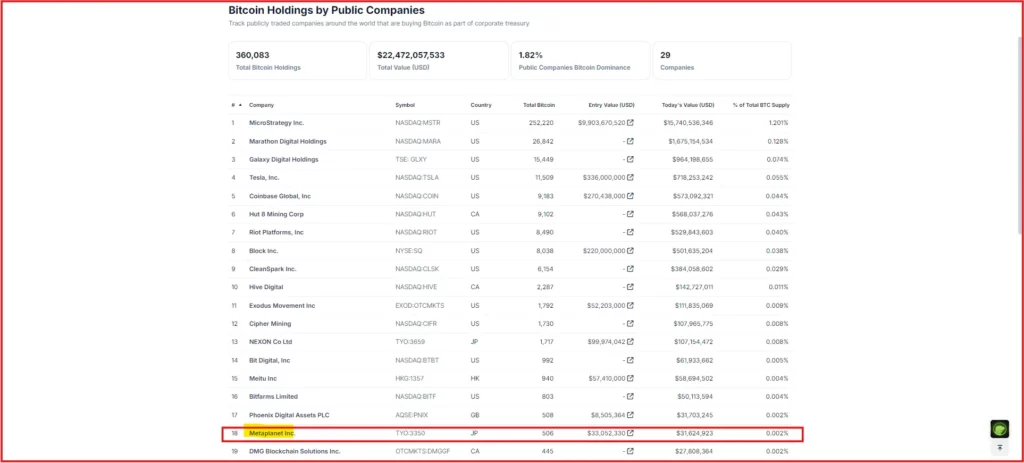Open the Galaxy Digital Holdings company link
Viewport: 1024px width, 463px height.
[283, 159]
